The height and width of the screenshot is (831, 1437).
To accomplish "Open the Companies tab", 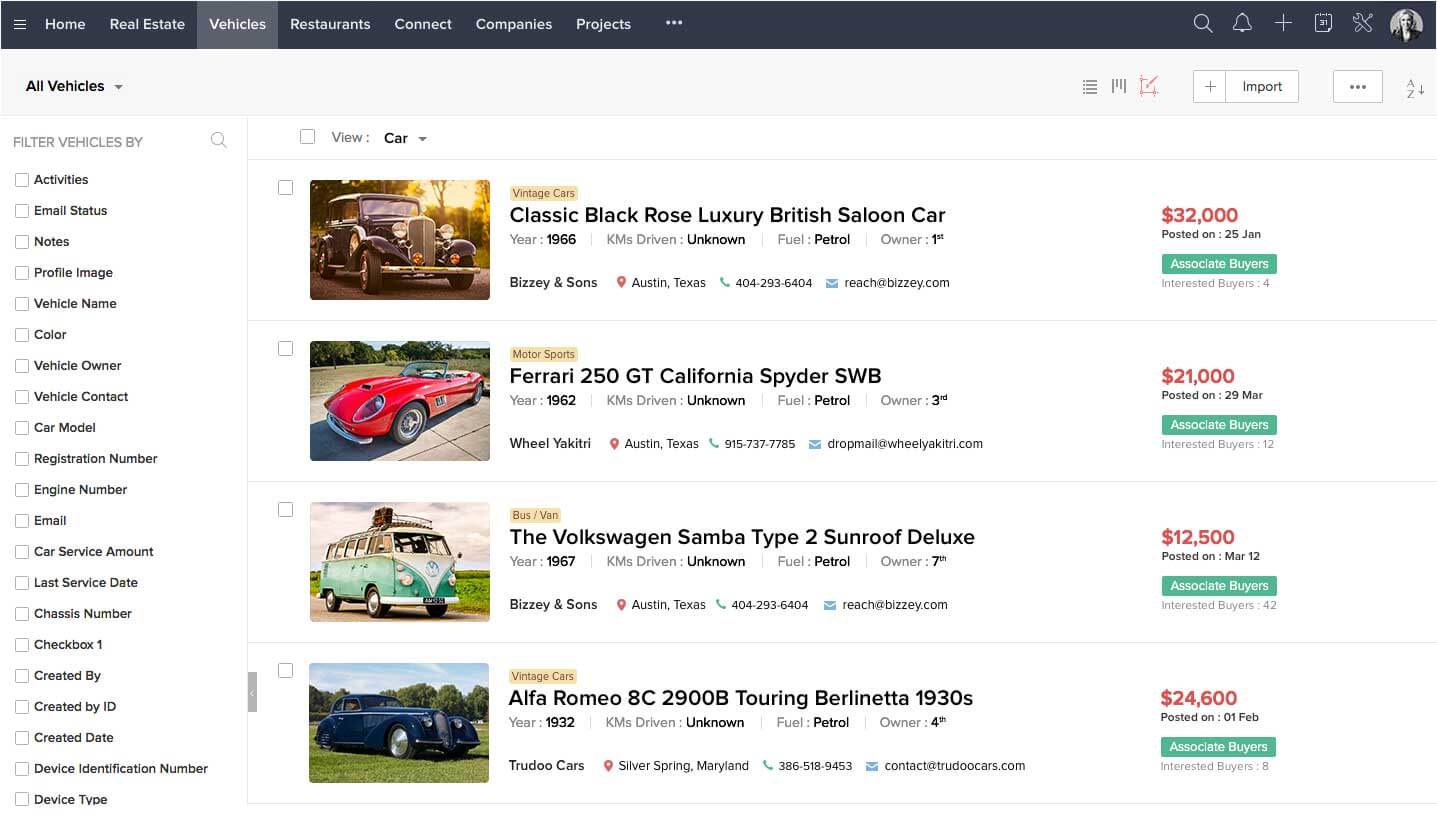I will click(514, 24).
